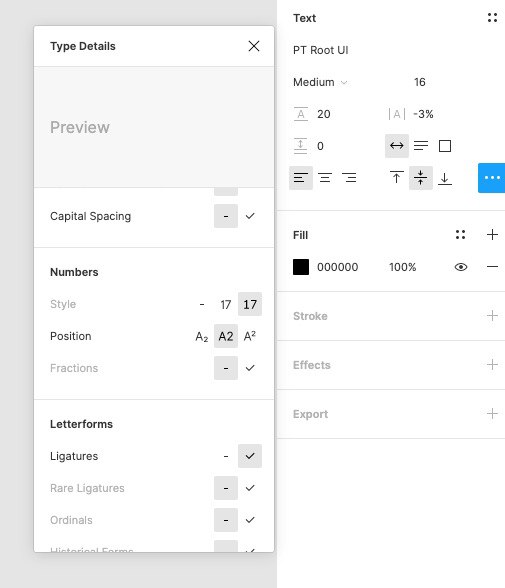
Task: Open fill color styles icon
Action: tap(460, 235)
